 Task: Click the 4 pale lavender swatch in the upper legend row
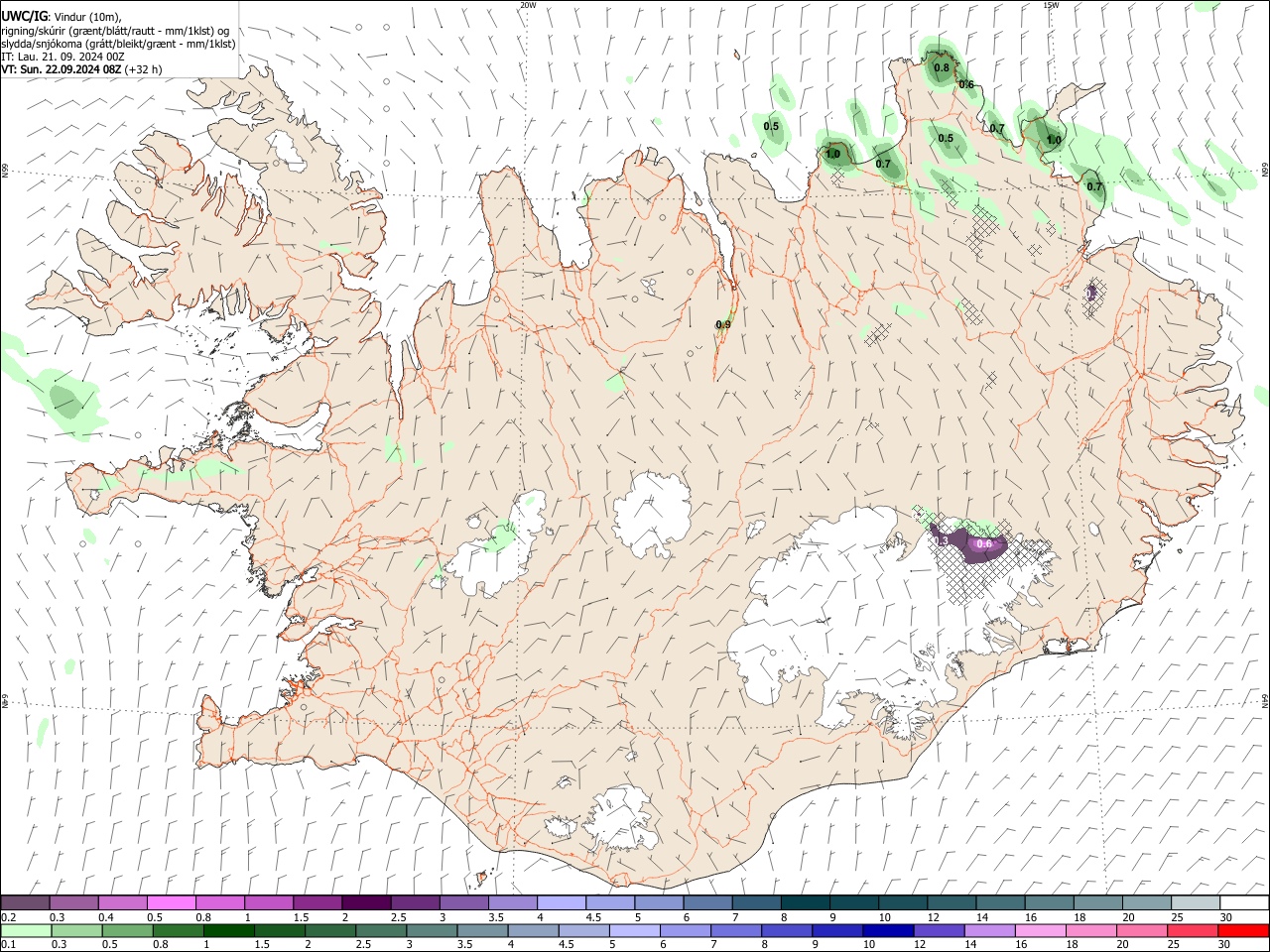(561, 903)
